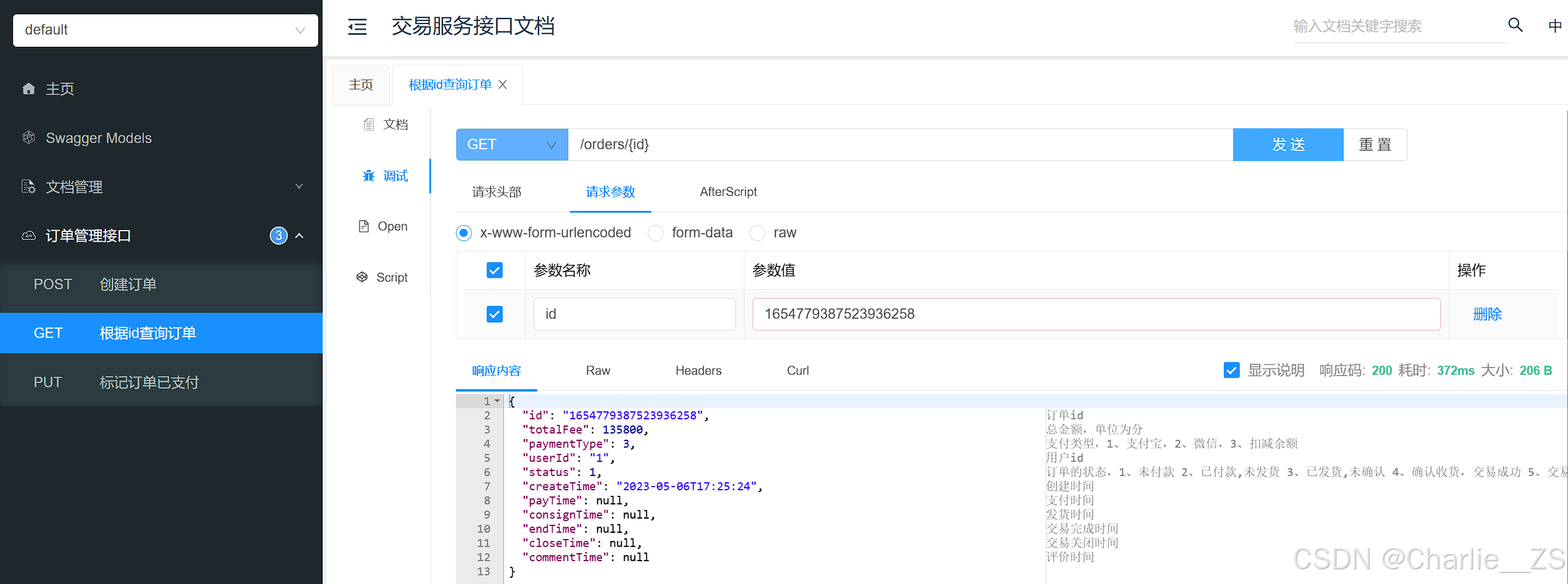Select the 根据id查询订单 tab
Image resolution: width=1568 pixels, height=584 pixels.
(x=450, y=84)
